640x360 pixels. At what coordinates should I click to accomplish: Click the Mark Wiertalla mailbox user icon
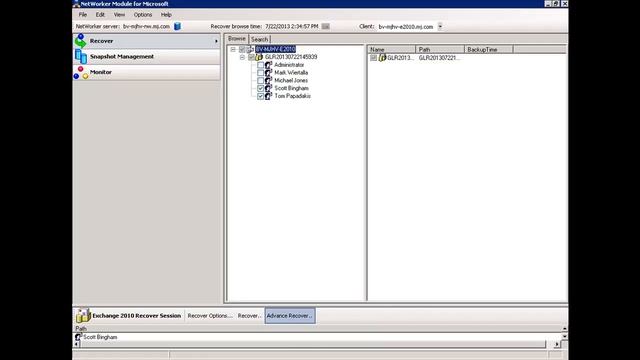[x=268, y=73]
